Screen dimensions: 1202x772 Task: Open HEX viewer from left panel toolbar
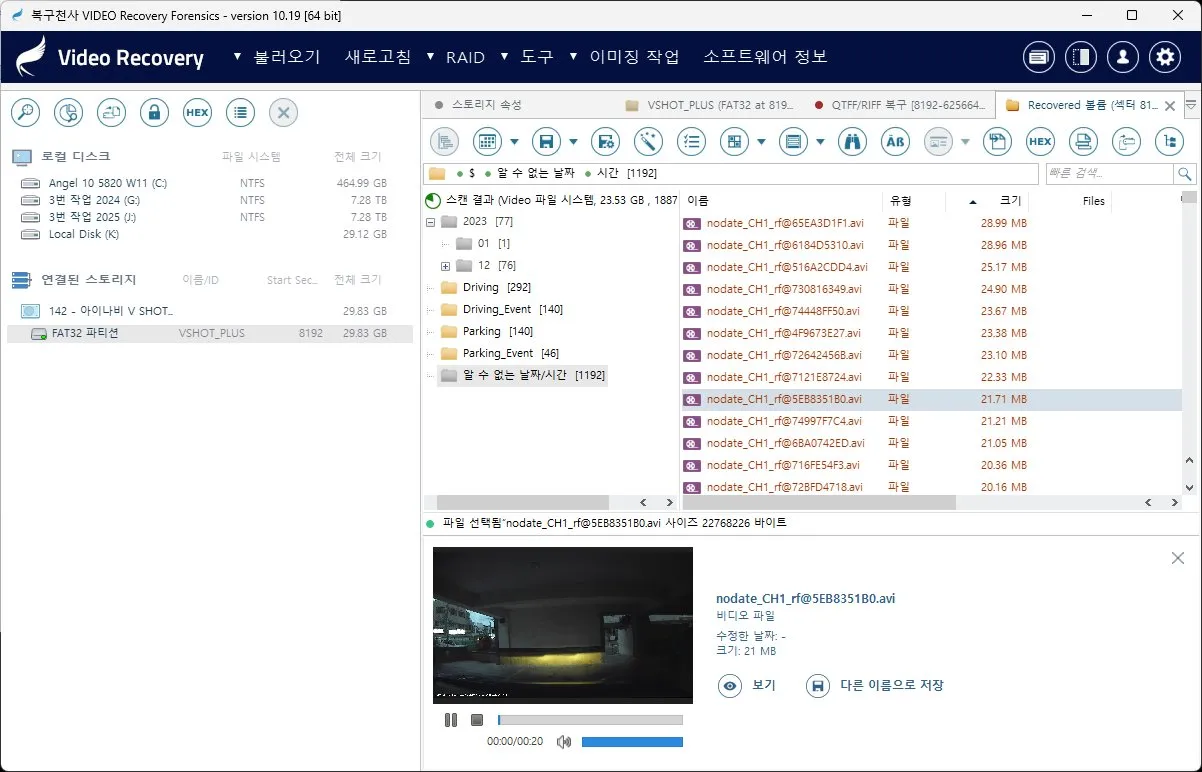click(197, 113)
